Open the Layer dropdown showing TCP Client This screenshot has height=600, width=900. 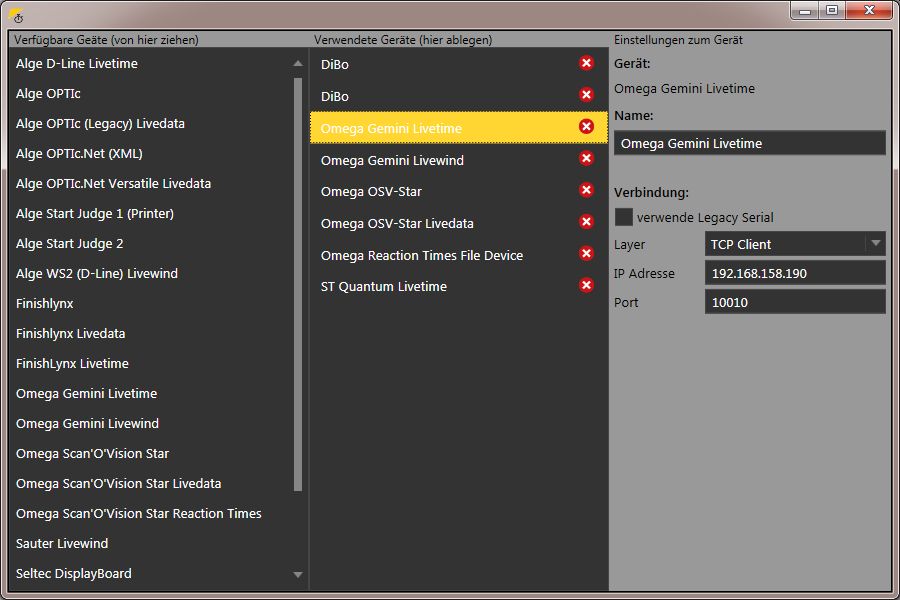click(x=795, y=244)
